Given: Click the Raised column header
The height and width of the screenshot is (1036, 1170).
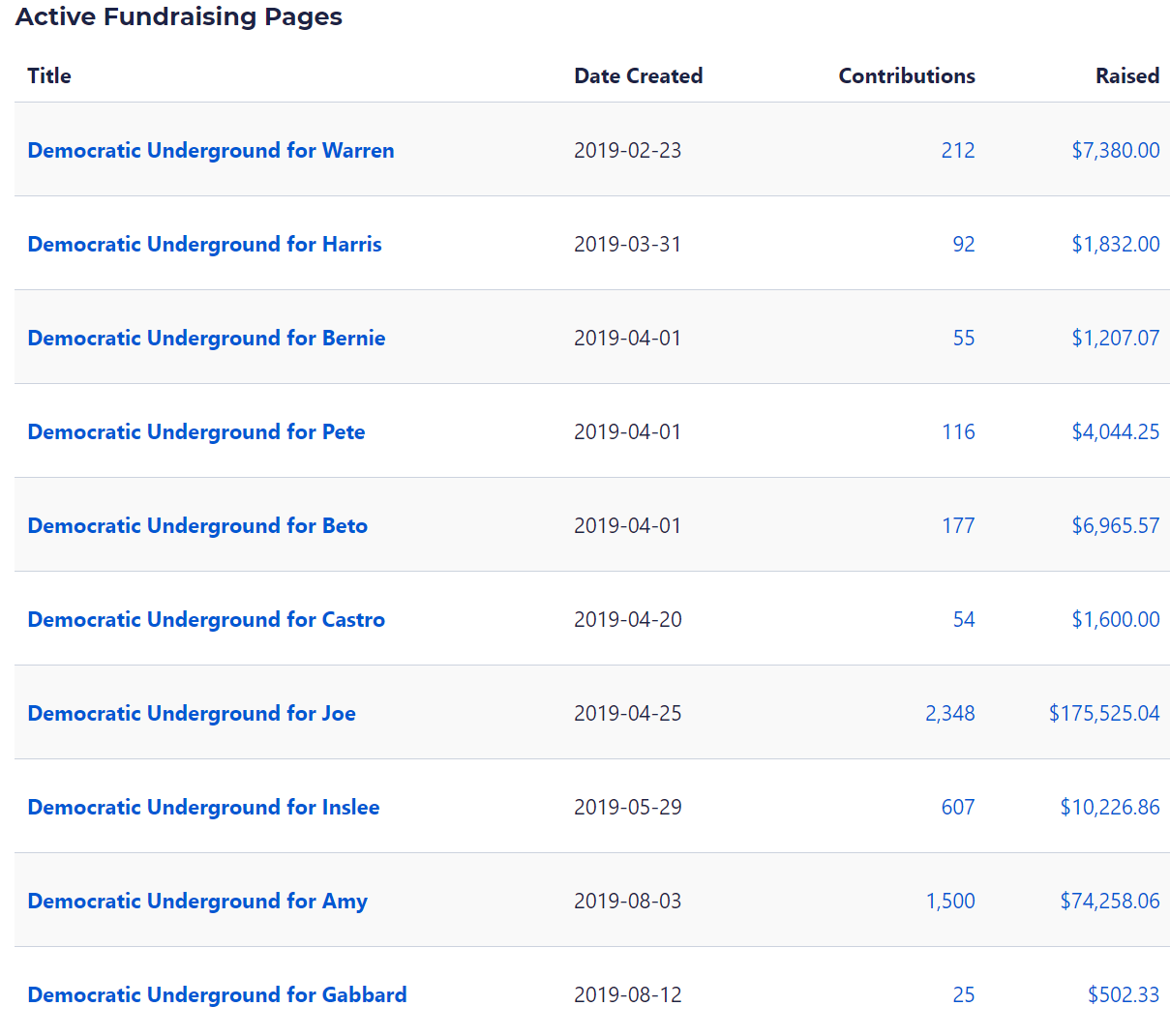Looking at the screenshot, I should (x=1126, y=75).
